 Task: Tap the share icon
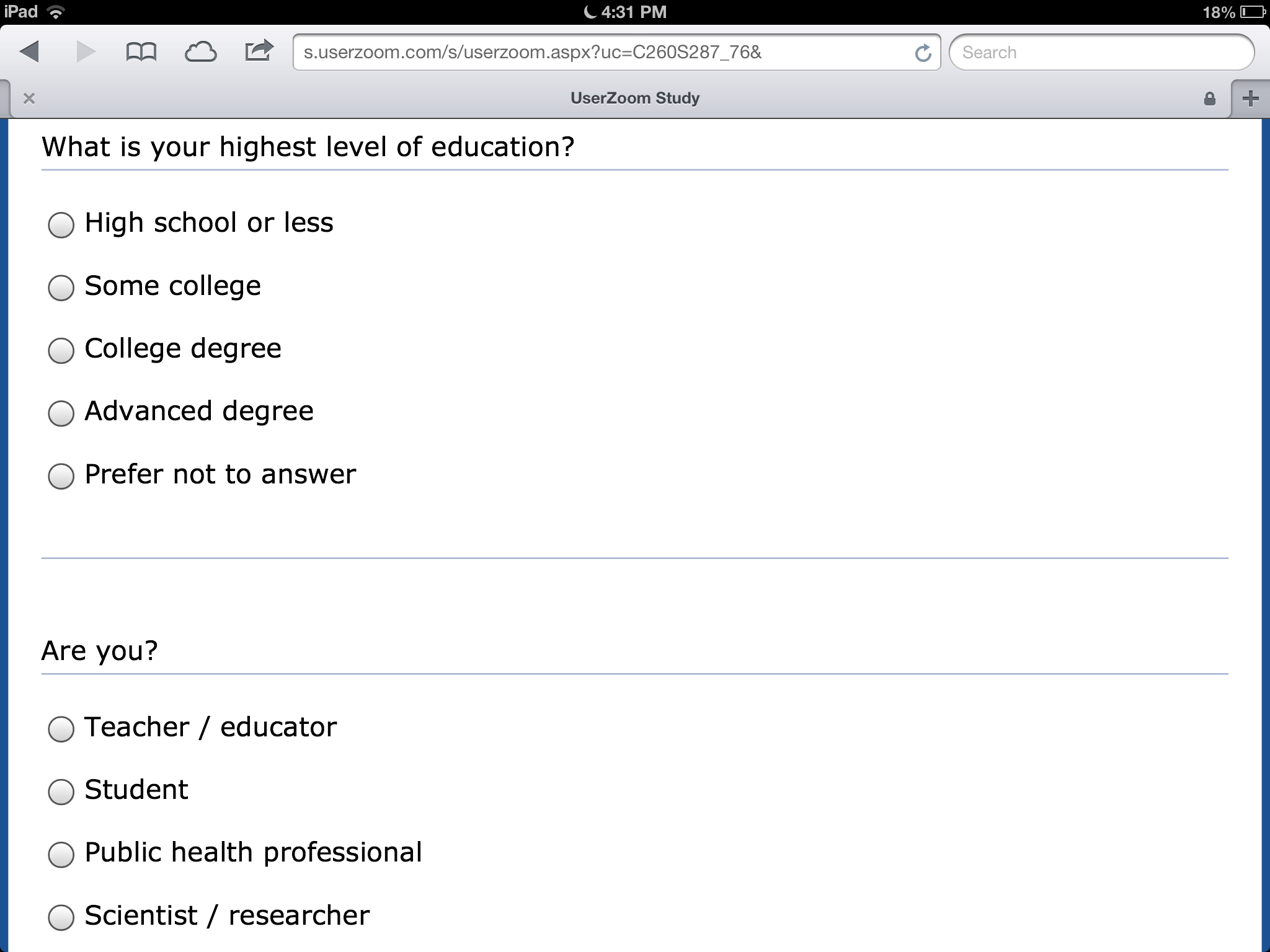click(x=259, y=51)
